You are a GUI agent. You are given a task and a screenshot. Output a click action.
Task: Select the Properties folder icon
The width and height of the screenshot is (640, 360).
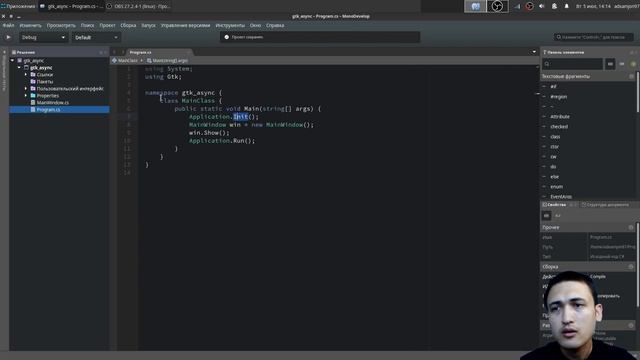tap(33, 96)
